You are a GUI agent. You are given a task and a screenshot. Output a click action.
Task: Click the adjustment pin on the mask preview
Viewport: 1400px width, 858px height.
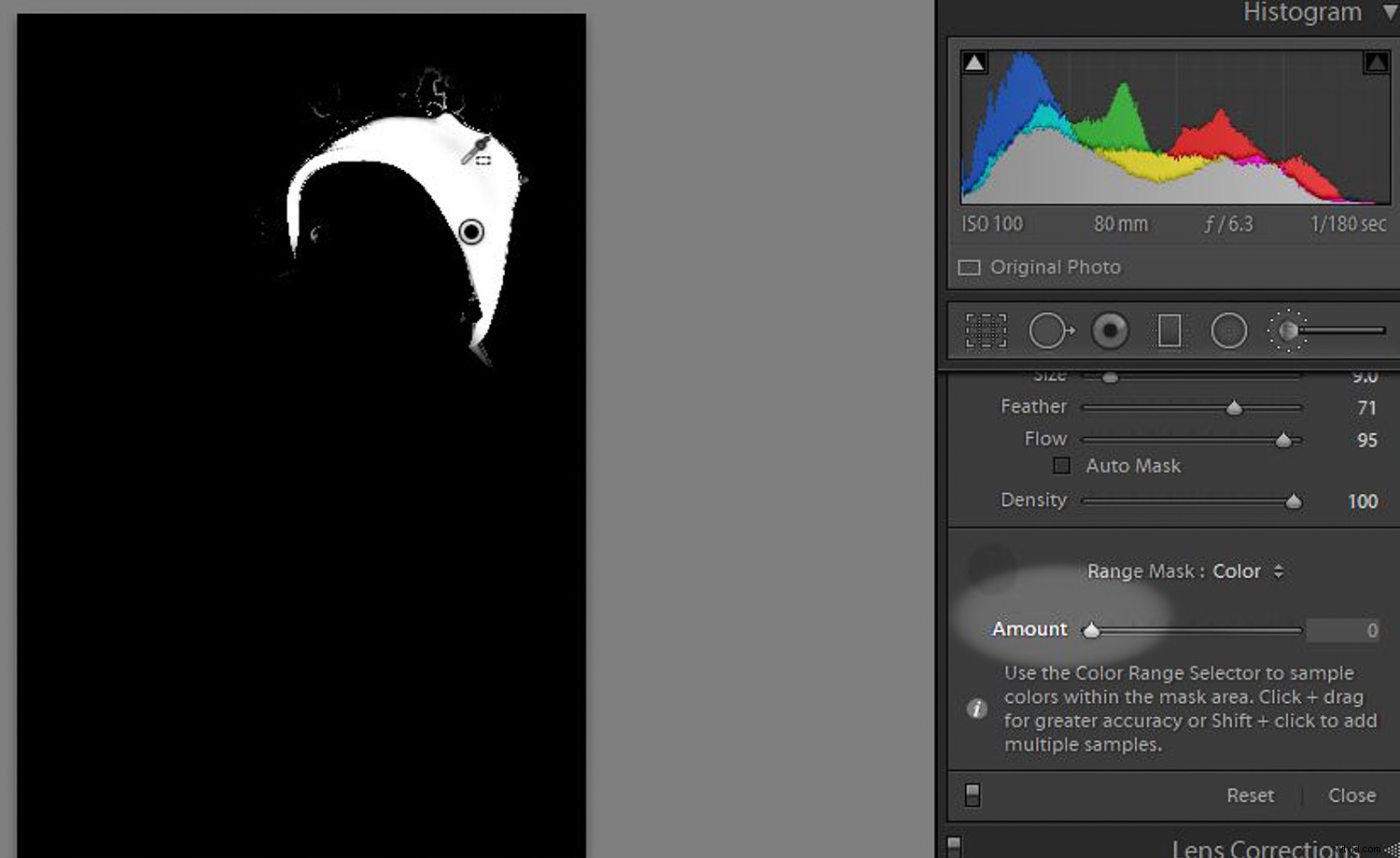tap(471, 232)
